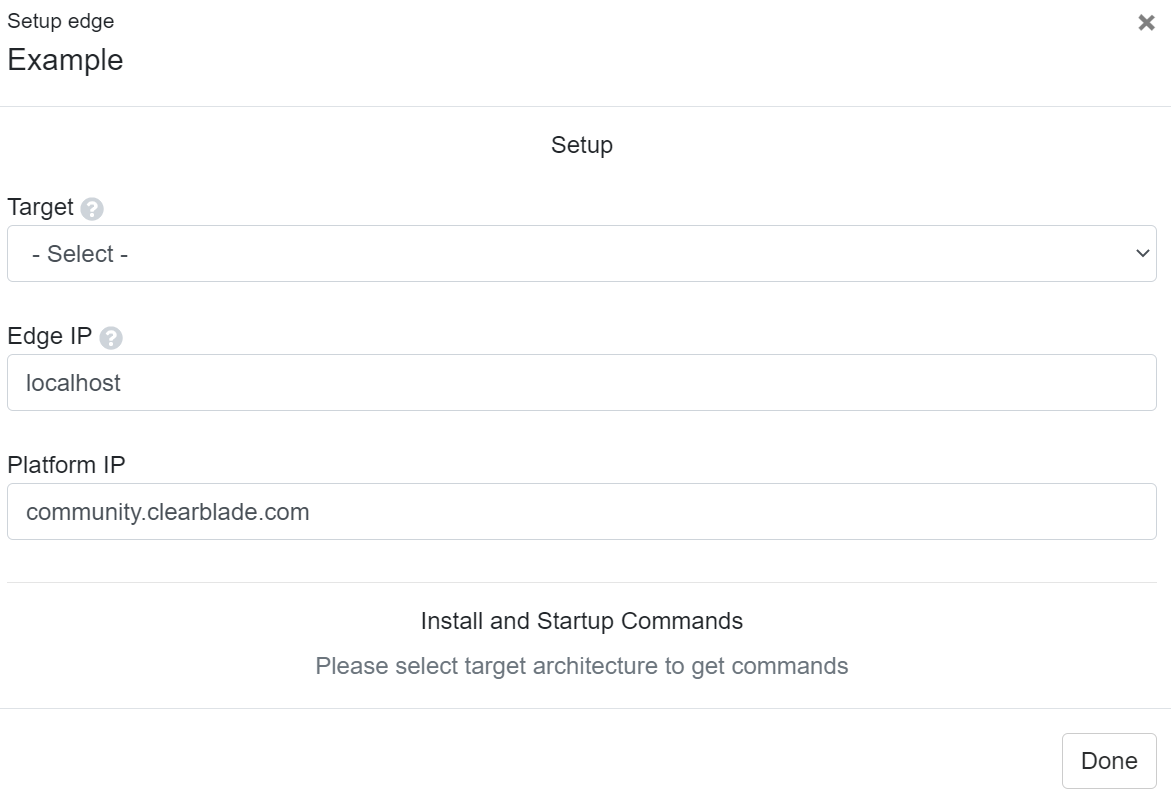This screenshot has height=802, width=1171.
Task: Click the 'Please select target architecture' message
Action: click(581, 666)
